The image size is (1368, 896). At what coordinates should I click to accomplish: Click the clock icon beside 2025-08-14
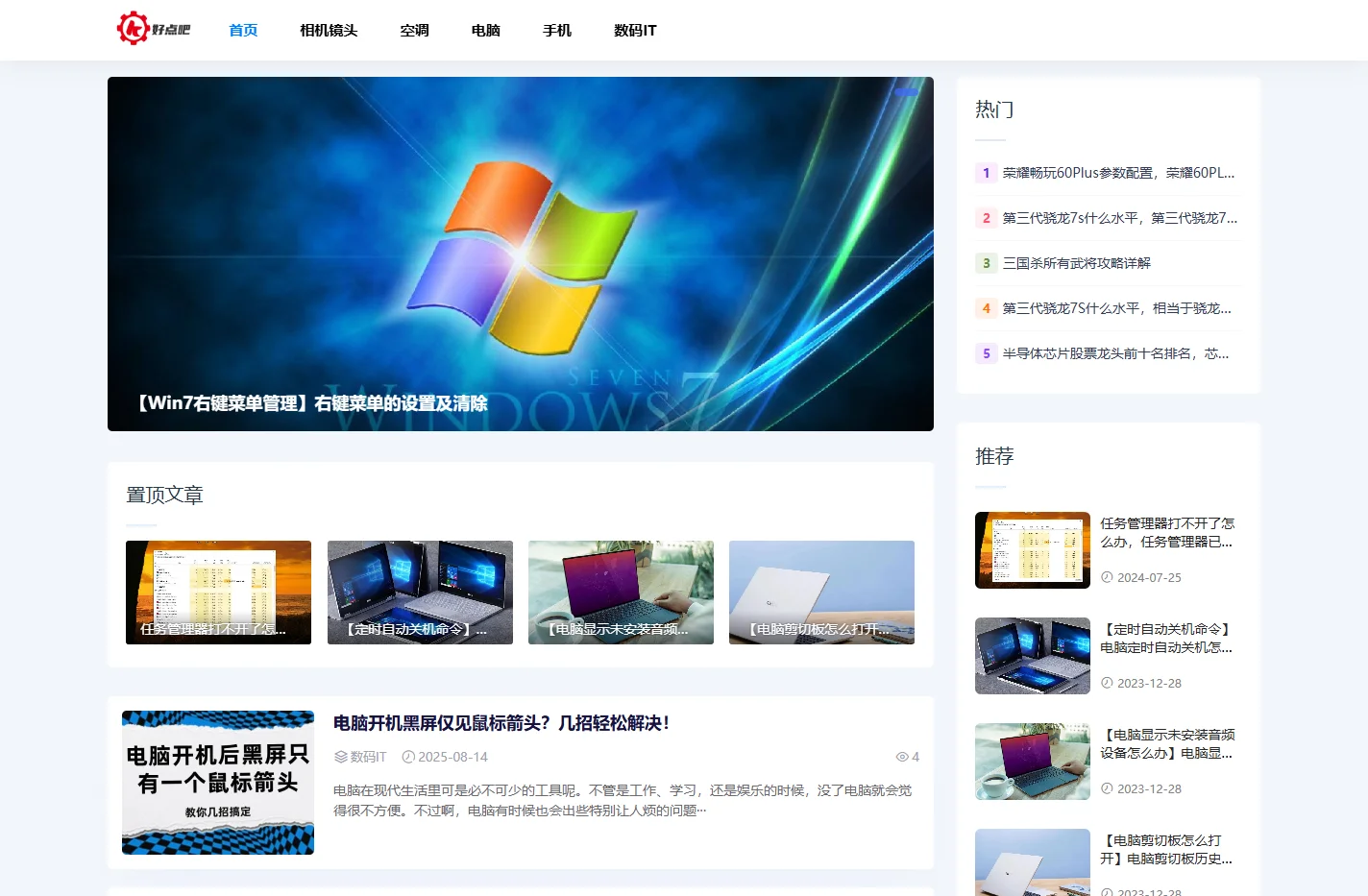pyautogui.click(x=408, y=757)
